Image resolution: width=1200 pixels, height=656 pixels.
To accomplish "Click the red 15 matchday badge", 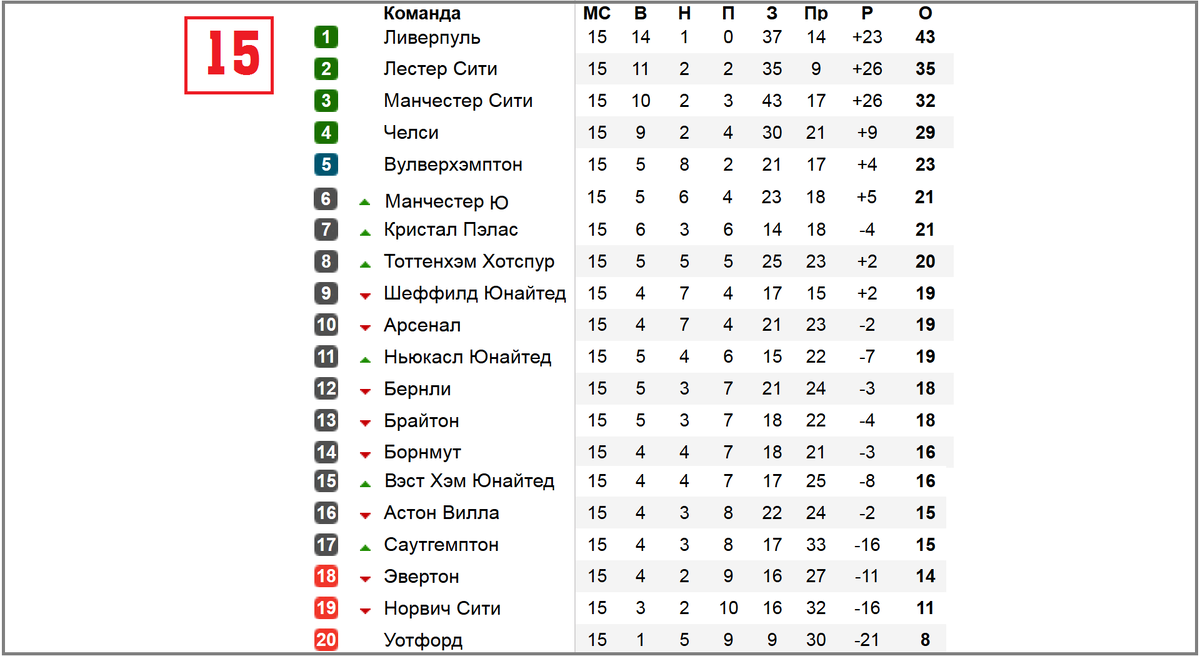I will point(229,55).
